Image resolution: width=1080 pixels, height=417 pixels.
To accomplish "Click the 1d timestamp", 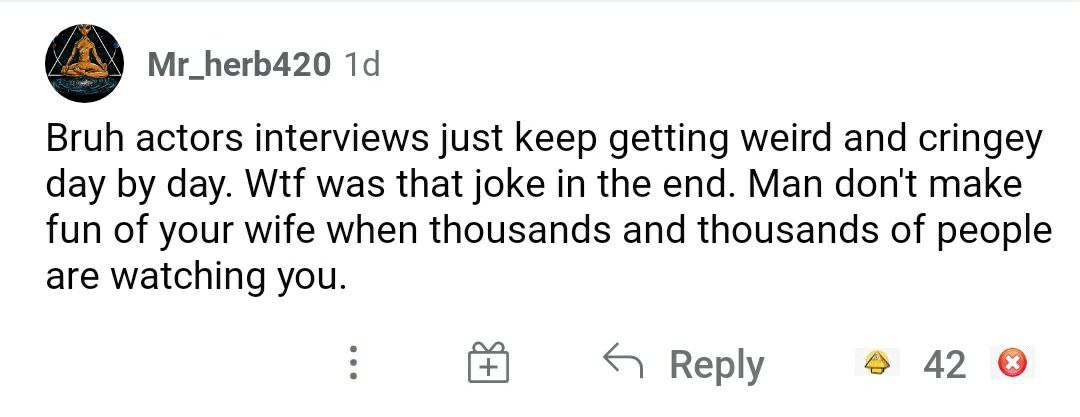I will (x=361, y=66).
